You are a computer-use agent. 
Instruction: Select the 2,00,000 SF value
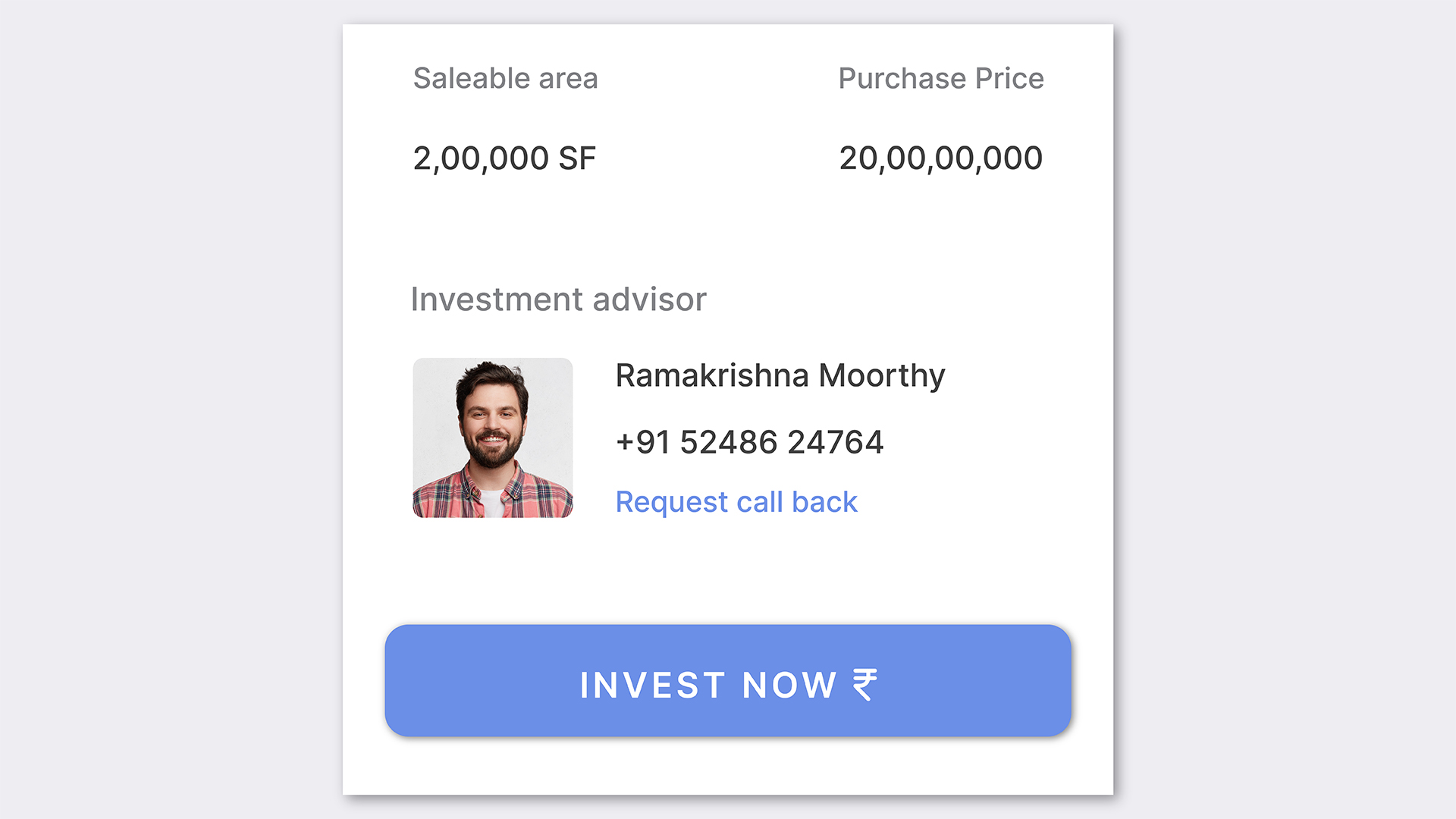[x=504, y=158]
